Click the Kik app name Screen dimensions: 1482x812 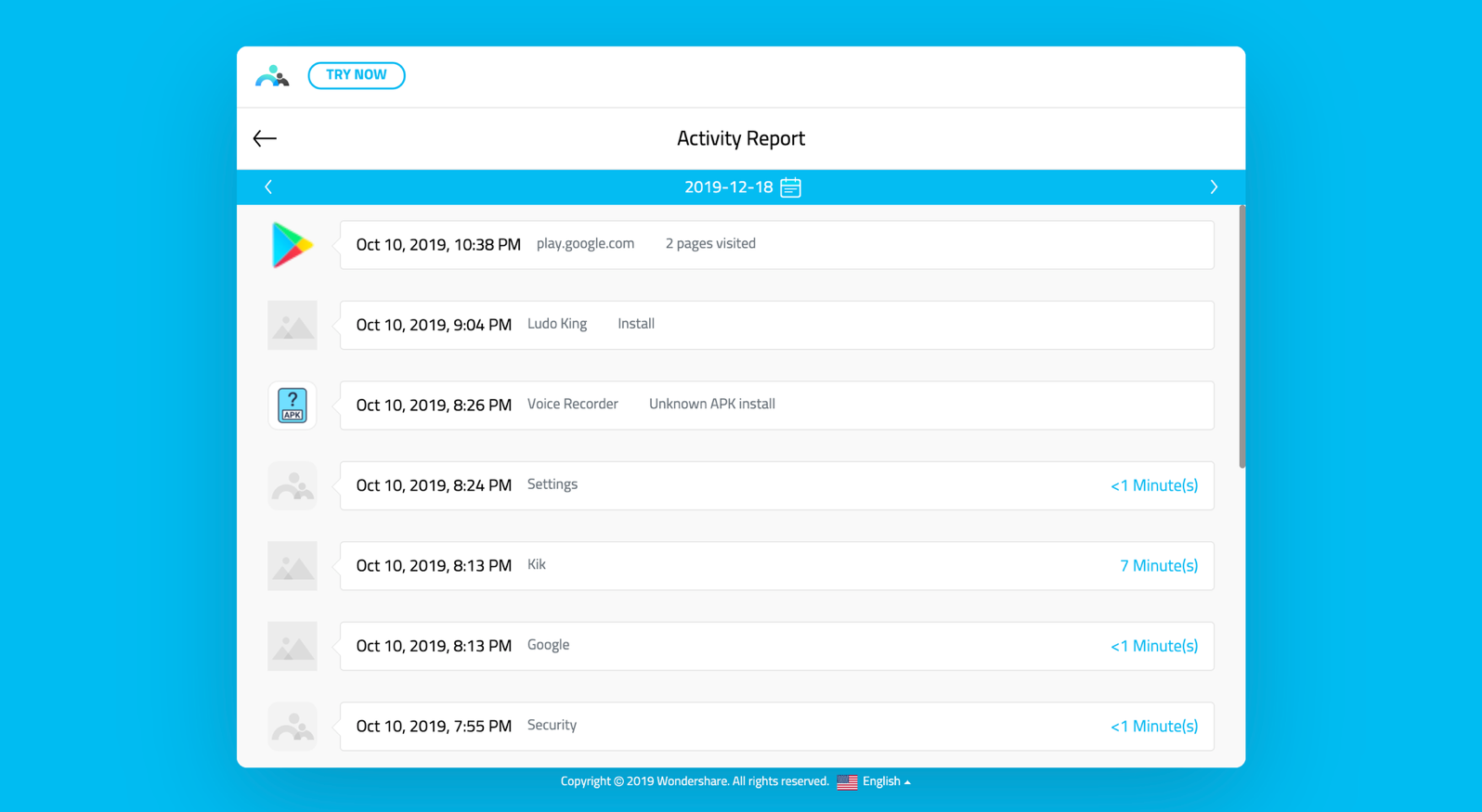pyautogui.click(x=537, y=564)
